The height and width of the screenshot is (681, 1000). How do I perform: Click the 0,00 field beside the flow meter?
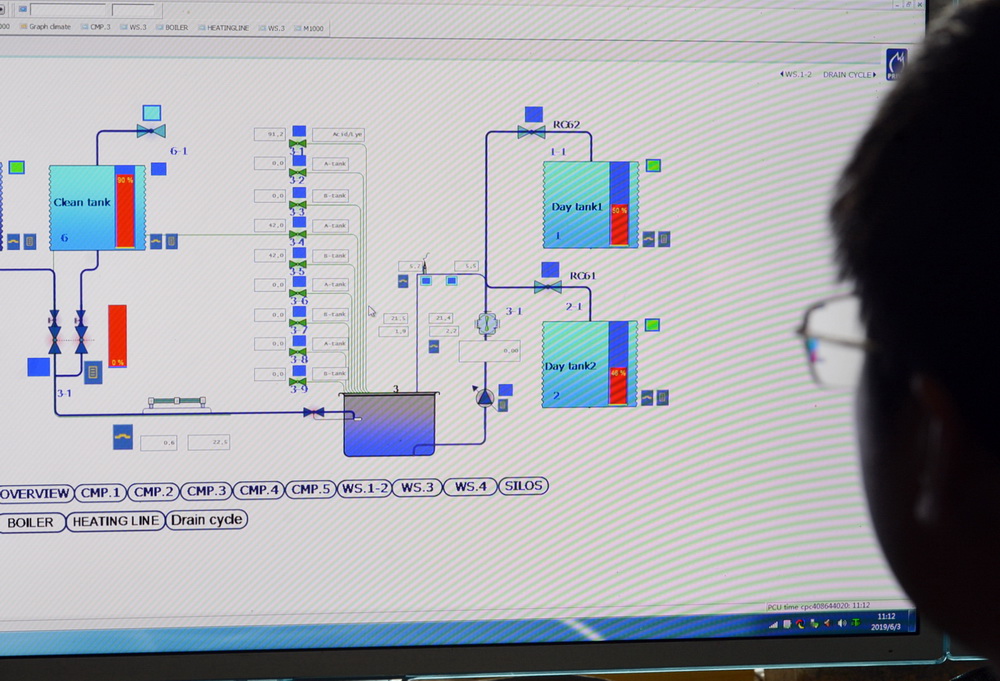489,351
